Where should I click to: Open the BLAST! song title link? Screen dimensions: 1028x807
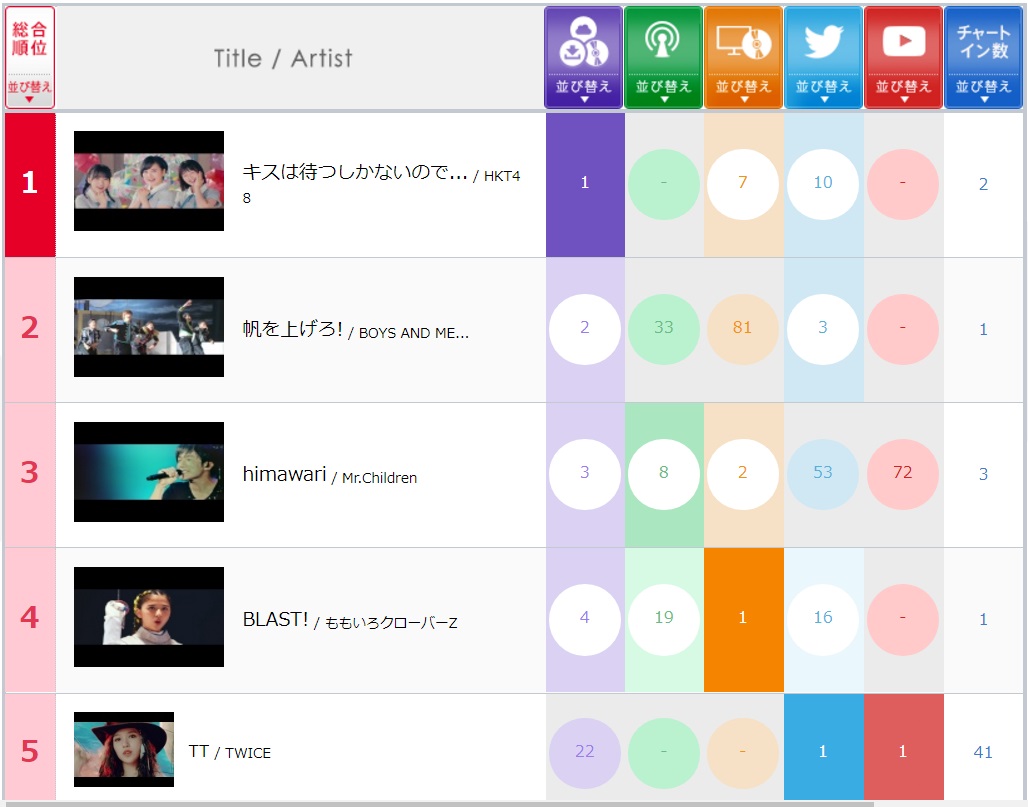click(275, 619)
